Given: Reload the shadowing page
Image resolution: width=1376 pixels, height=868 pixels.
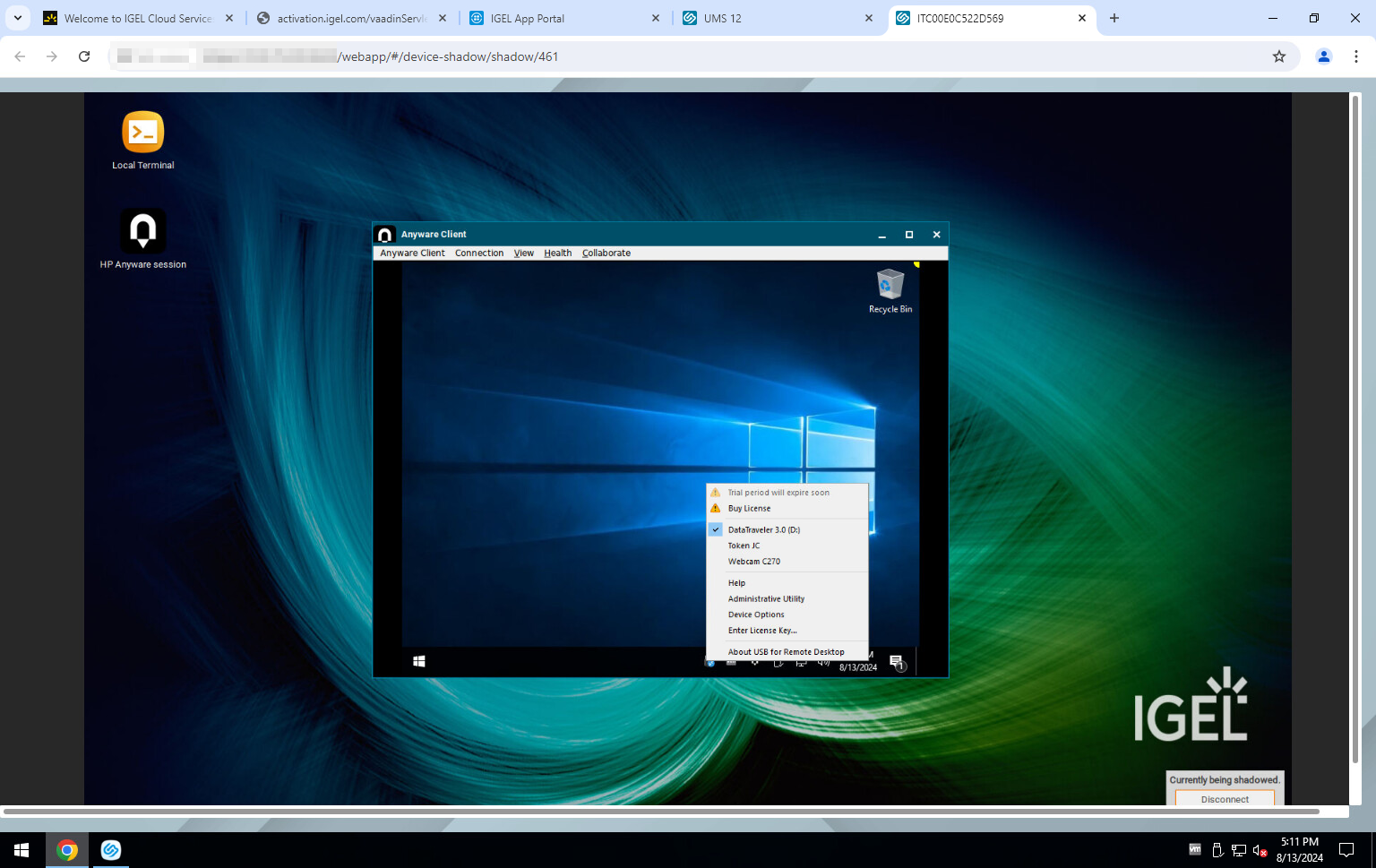Looking at the screenshot, I should (x=84, y=56).
